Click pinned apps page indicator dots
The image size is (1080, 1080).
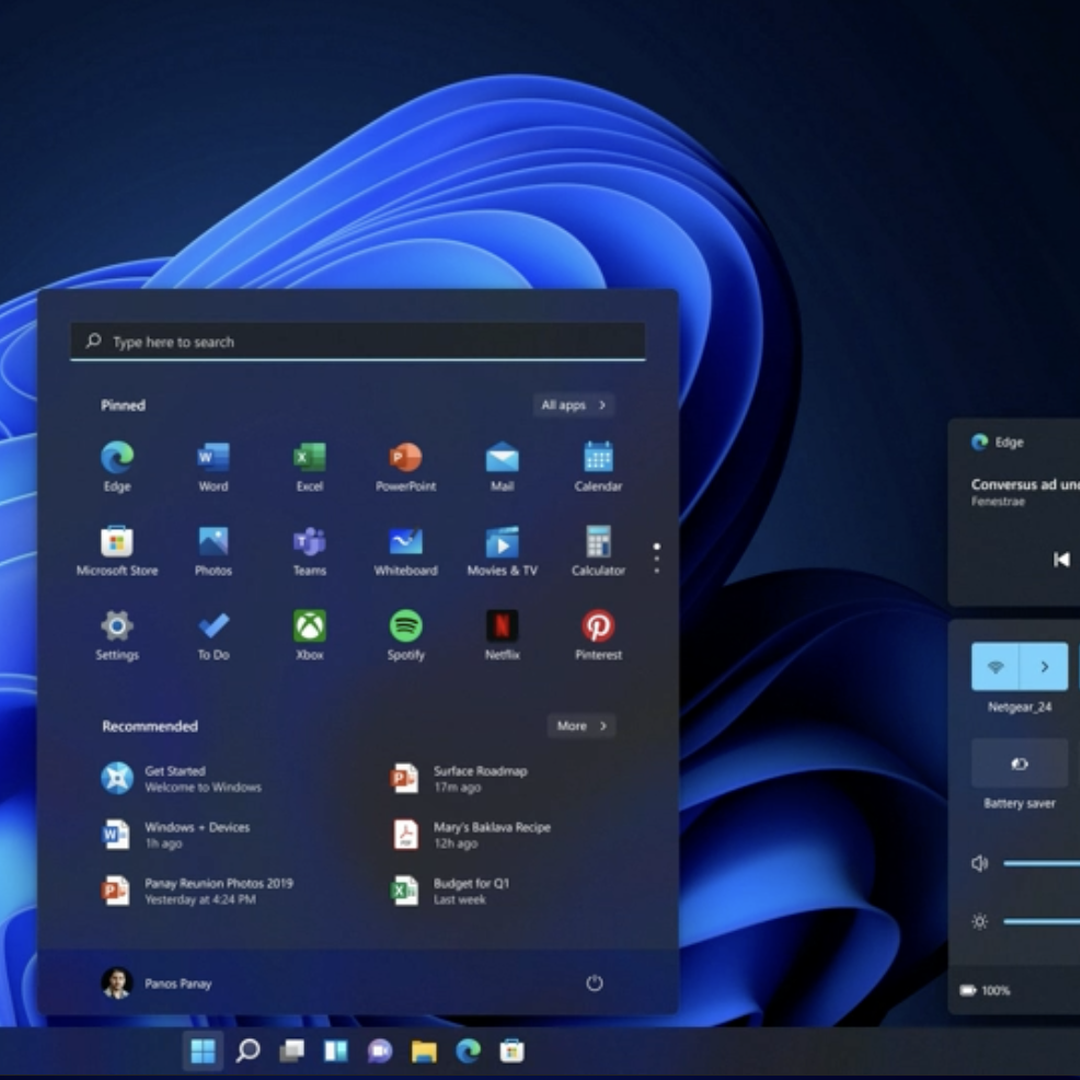coord(656,558)
